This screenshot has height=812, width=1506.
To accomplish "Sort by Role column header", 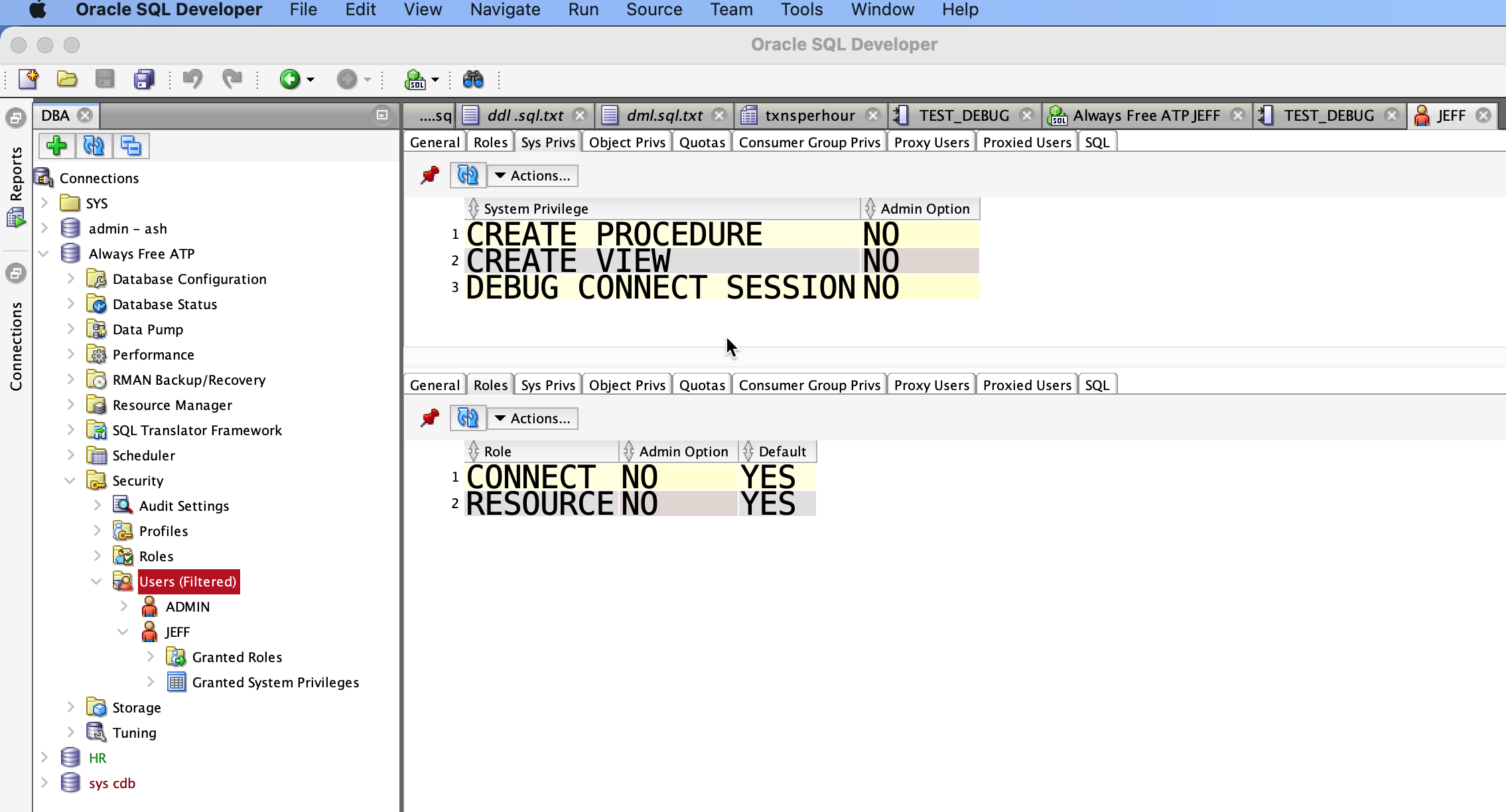I will pyautogui.click(x=541, y=452).
